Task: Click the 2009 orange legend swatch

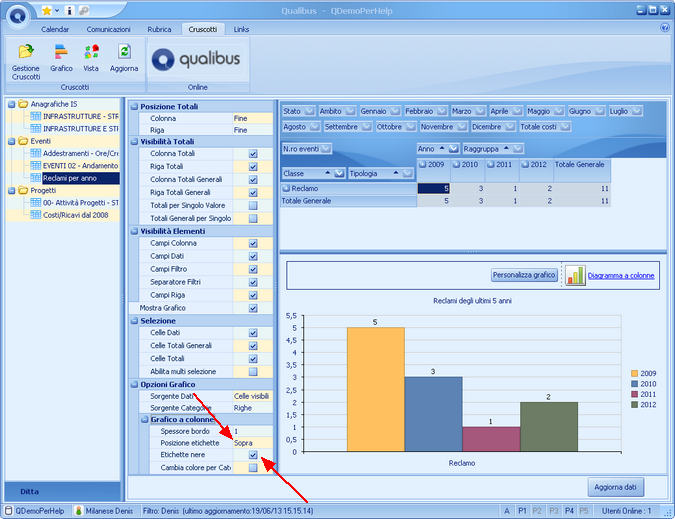Action: click(634, 374)
